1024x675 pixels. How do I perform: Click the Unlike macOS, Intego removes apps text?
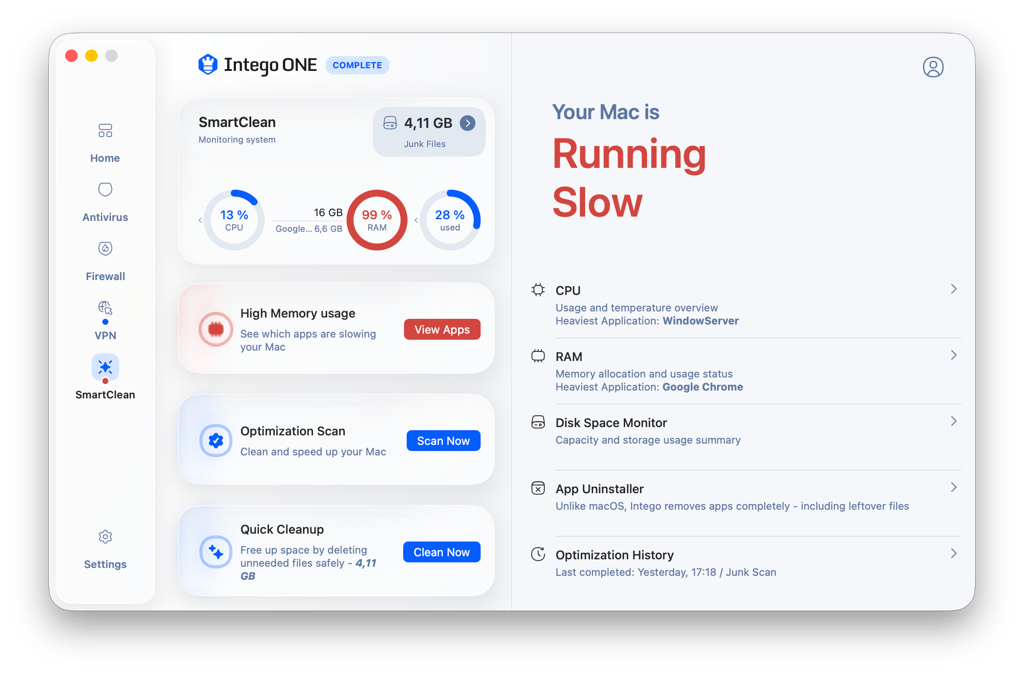click(732, 506)
